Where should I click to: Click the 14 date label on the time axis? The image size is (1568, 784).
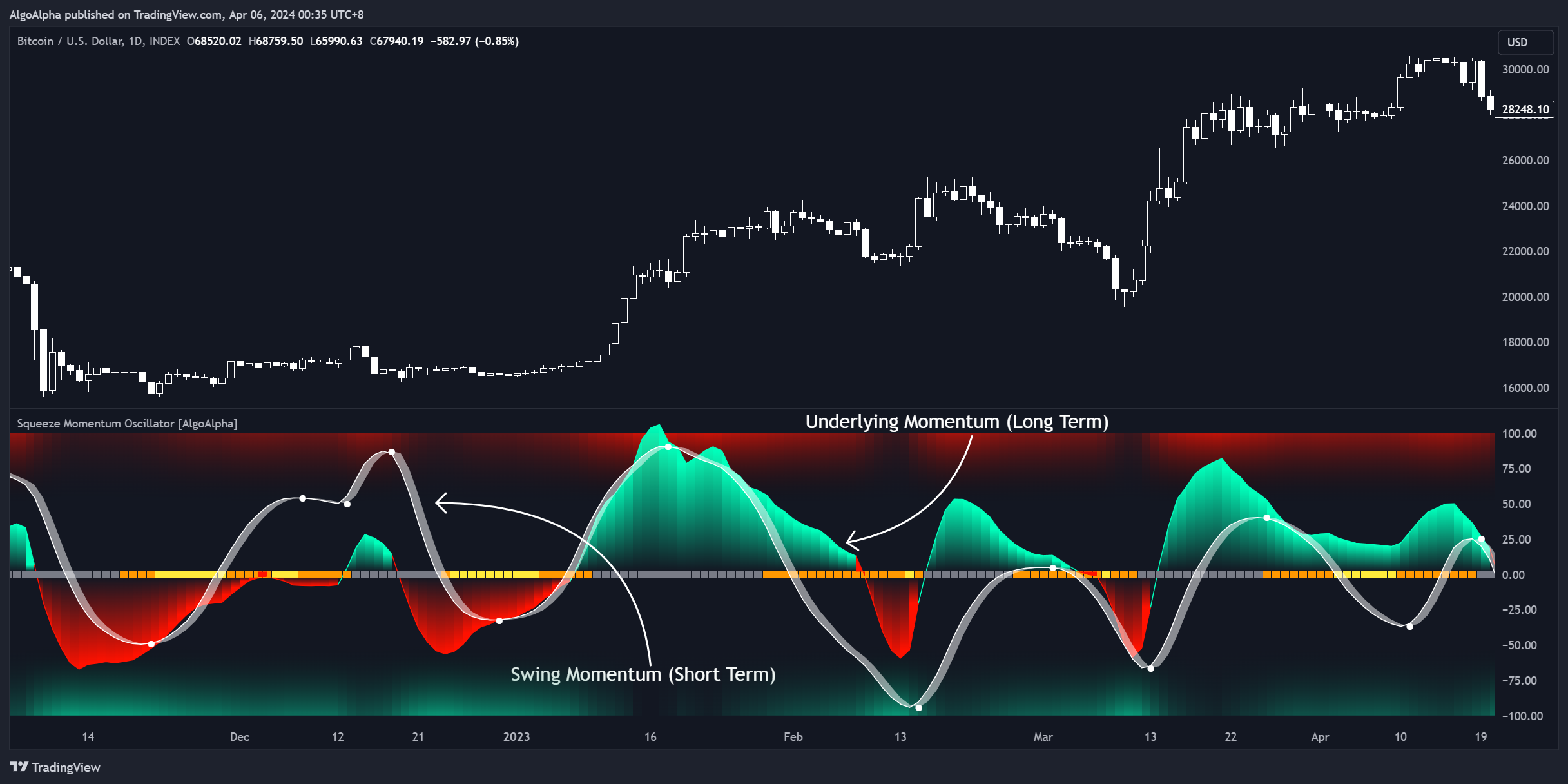click(88, 737)
